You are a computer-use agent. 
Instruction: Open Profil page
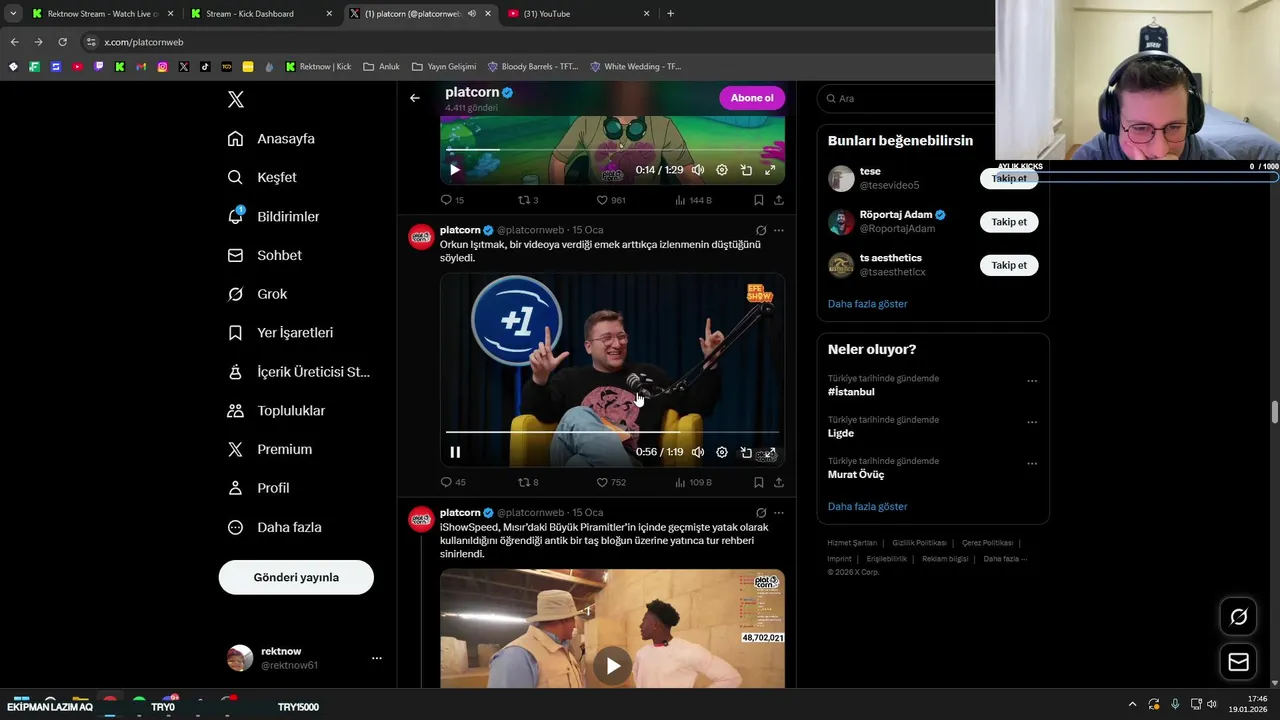[x=258, y=488]
